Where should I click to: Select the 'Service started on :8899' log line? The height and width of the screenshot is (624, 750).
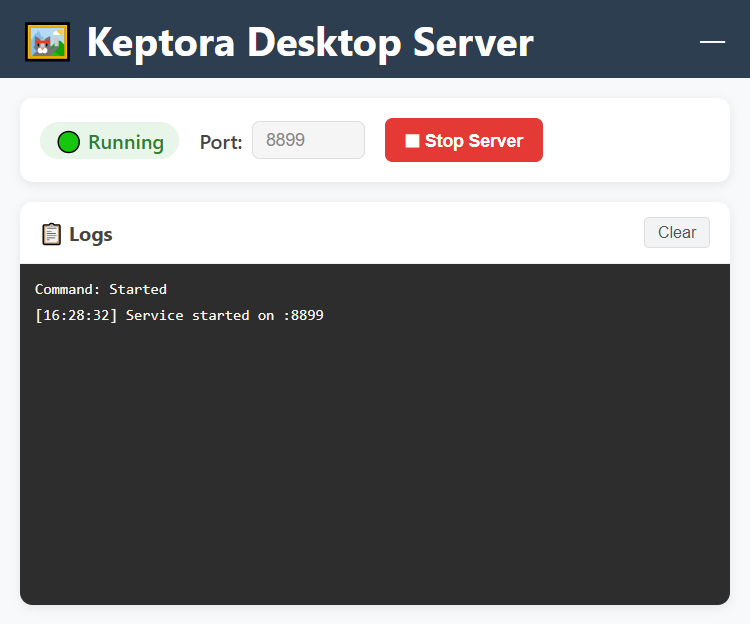click(179, 316)
